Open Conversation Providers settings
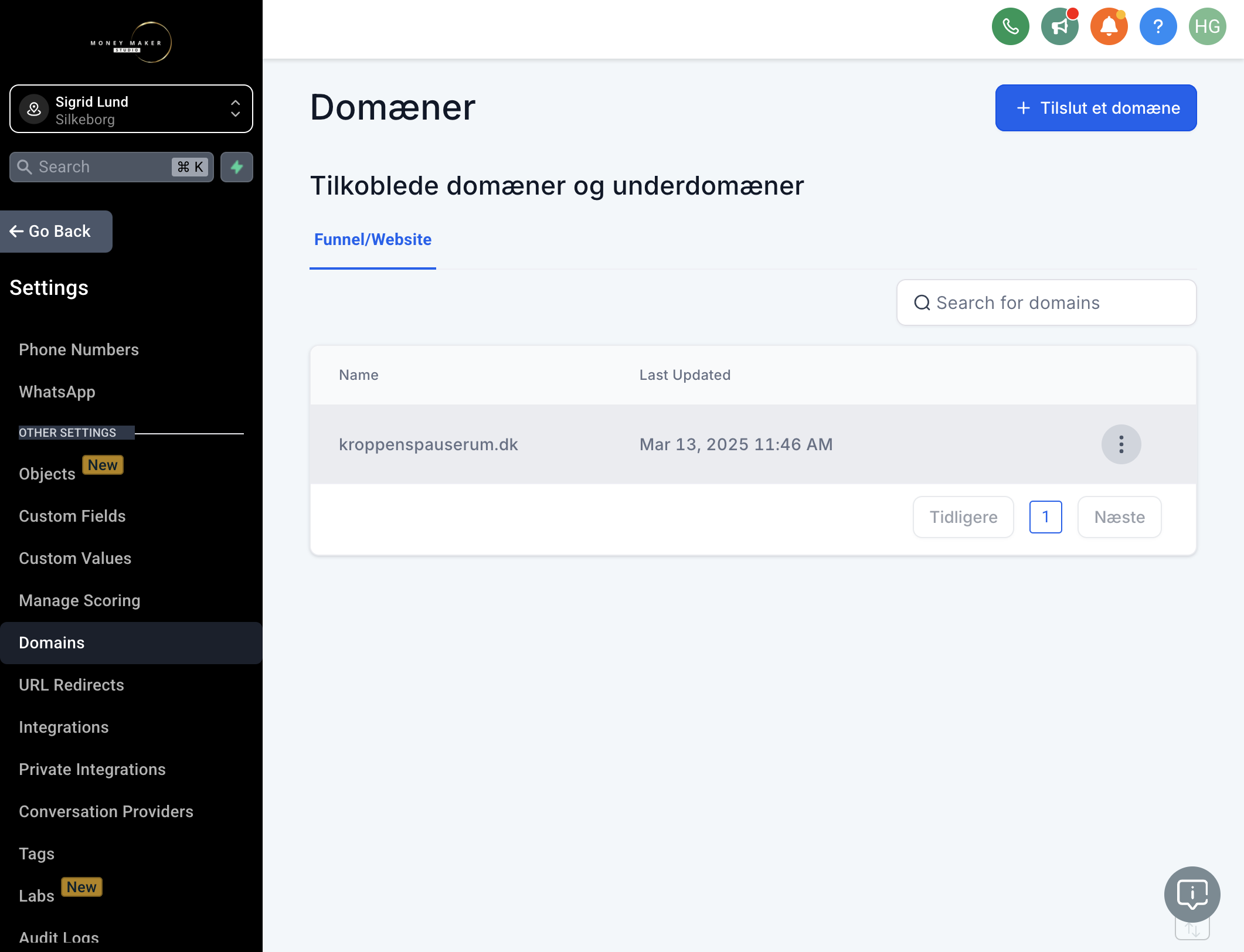The width and height of the screenshot is (1244, 952). coord(106,812)
